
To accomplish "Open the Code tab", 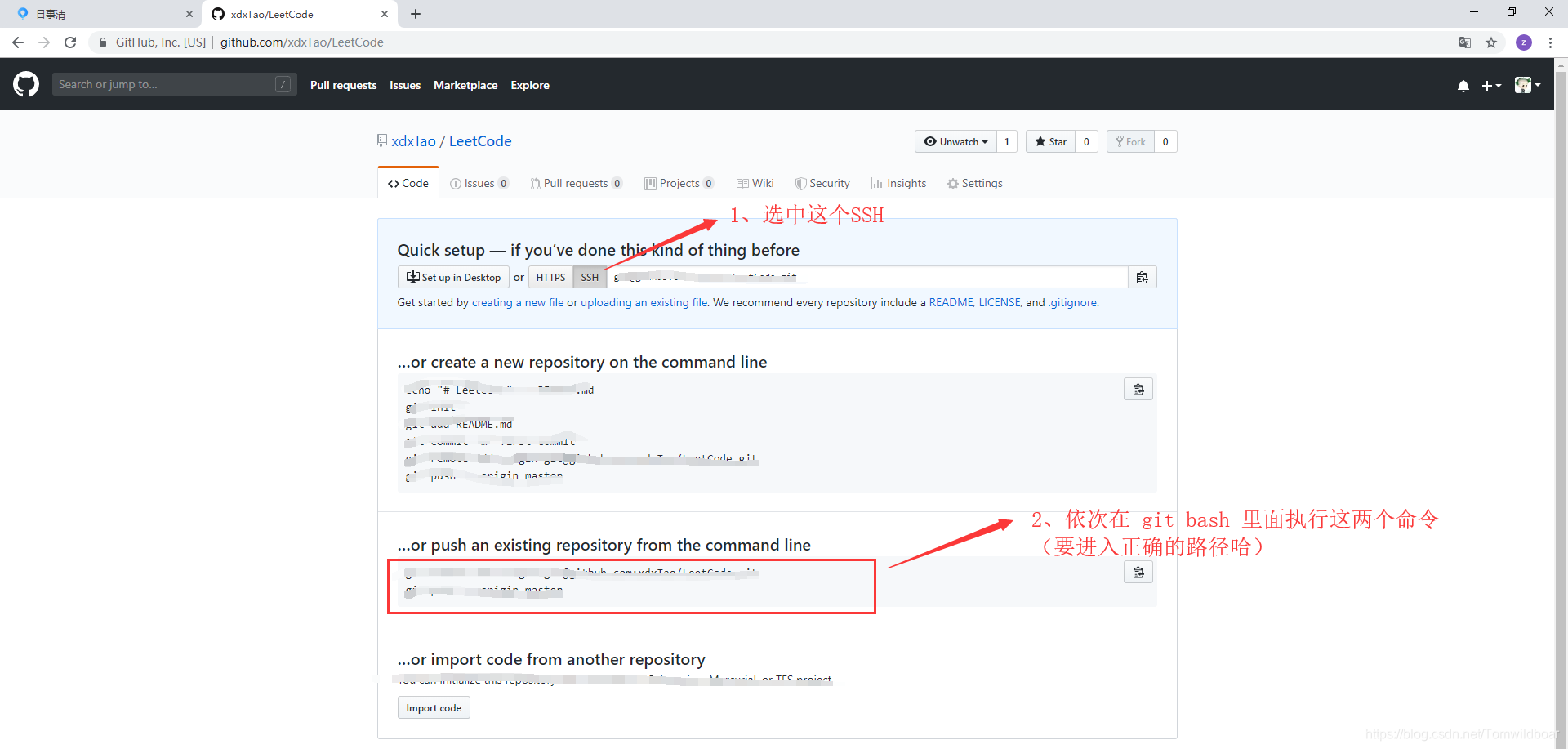I will (x=408, y=183).
